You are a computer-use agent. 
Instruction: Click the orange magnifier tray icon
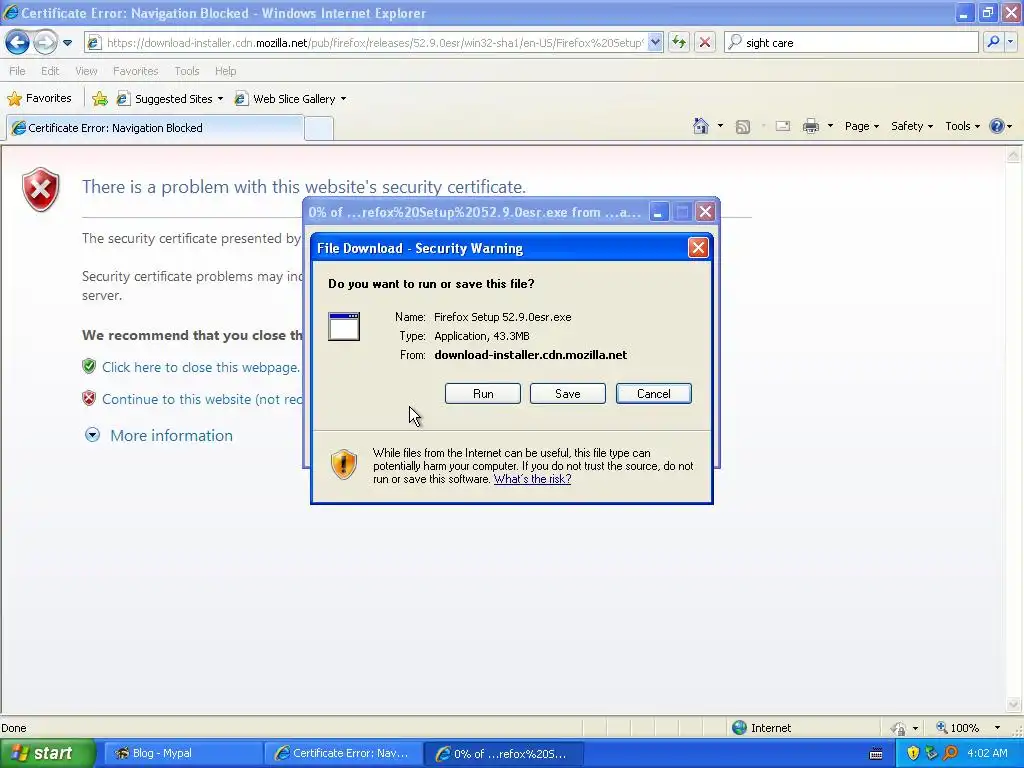pos(950,754)
